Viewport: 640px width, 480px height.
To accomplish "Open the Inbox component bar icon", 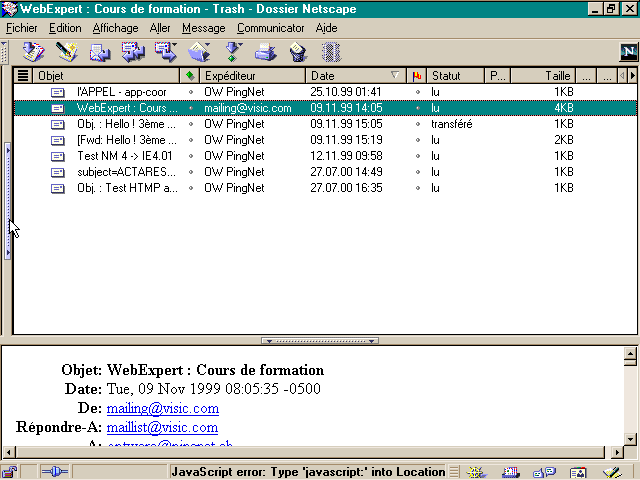I will [510, 472].
